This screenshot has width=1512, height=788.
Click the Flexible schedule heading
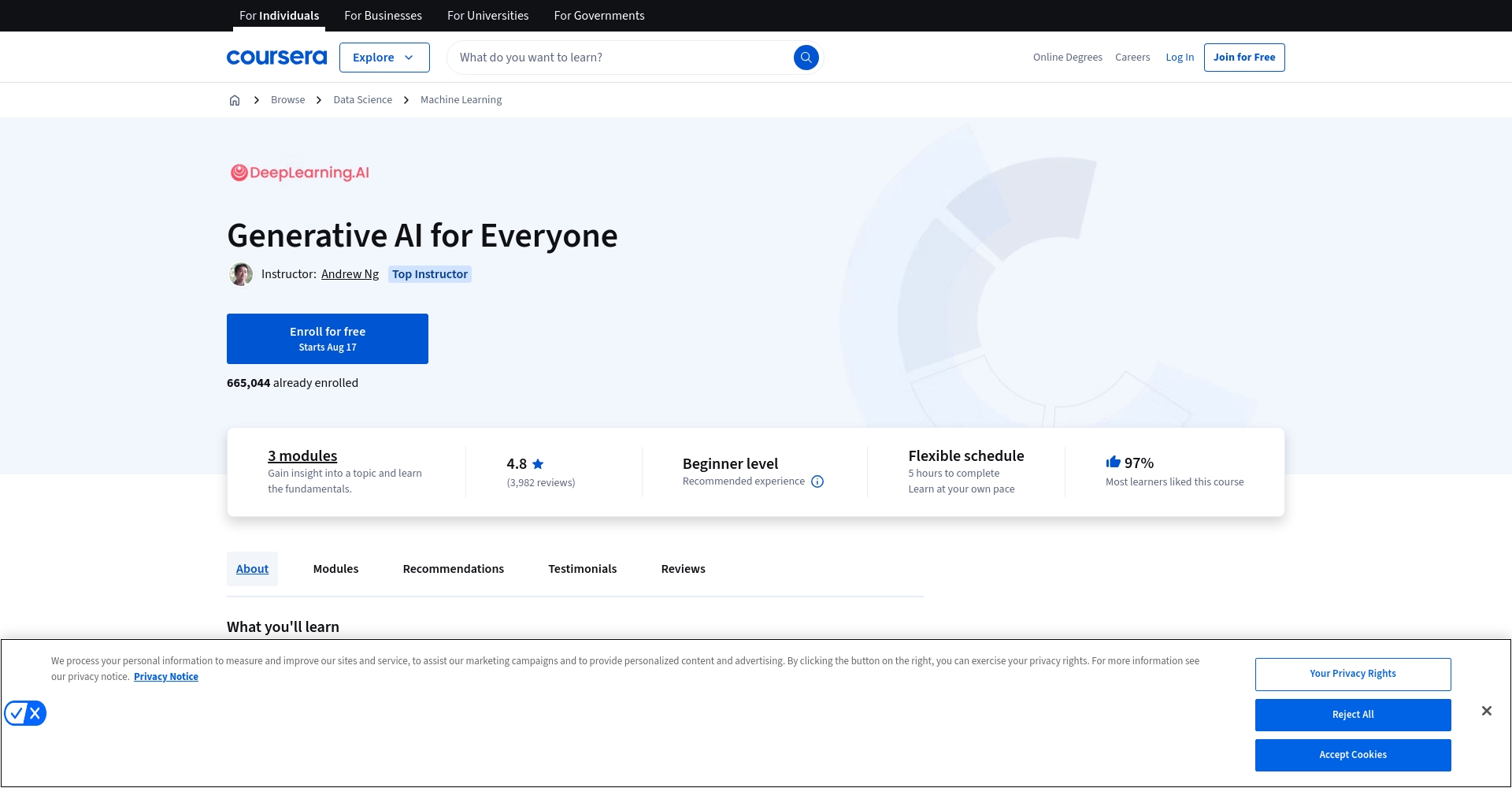pos(965,456)
